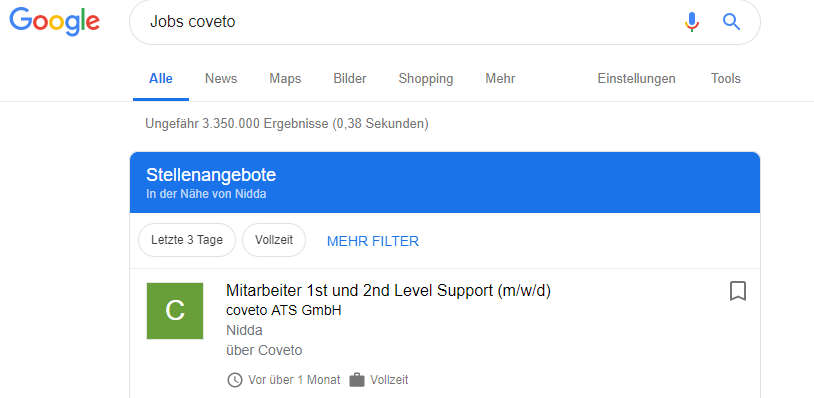814x398 pixels.
Task: Open the Einstellungen dropdown
Action: tap(636, 79)
